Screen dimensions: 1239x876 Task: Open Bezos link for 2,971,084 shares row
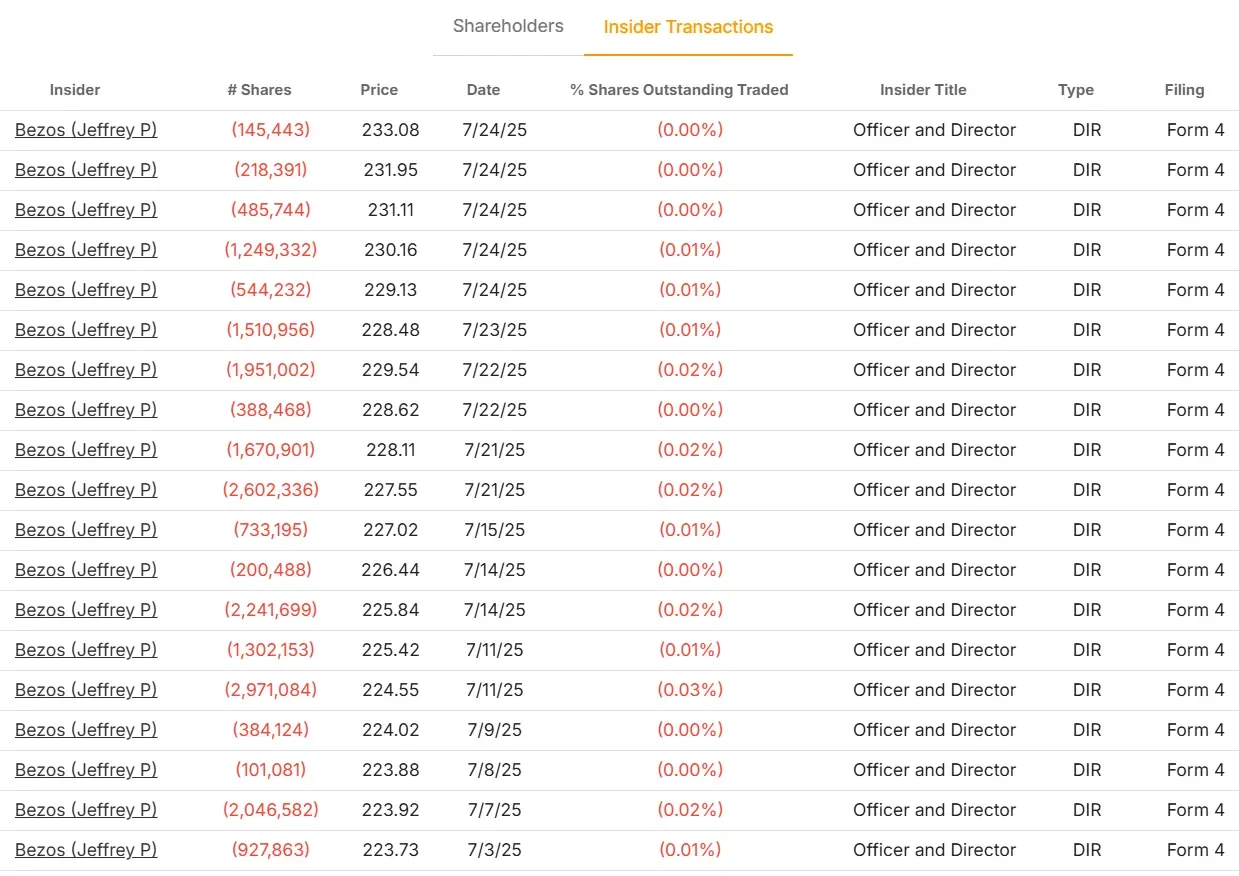[86, 690]
